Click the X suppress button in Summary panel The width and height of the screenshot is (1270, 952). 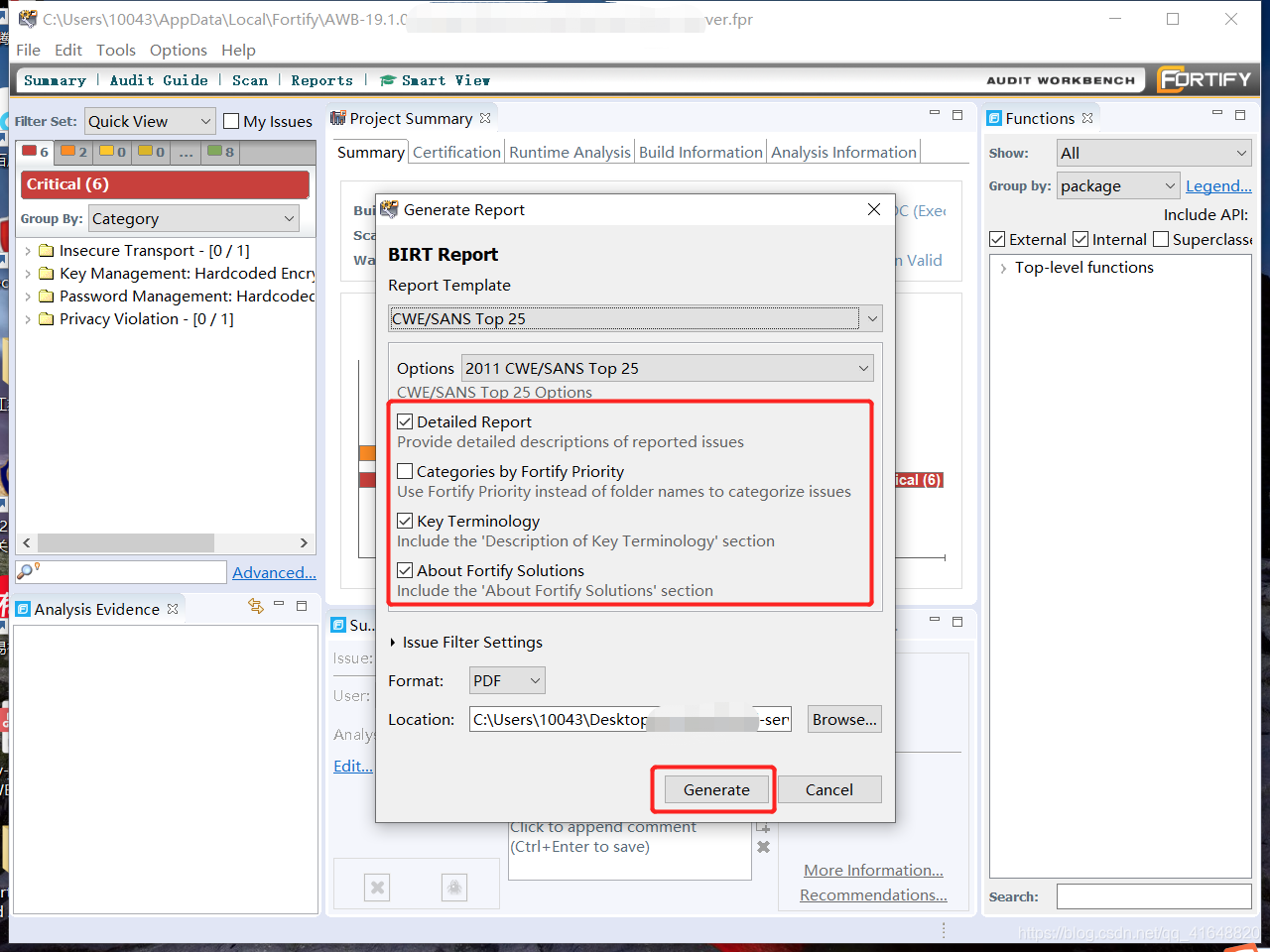tap(377, 888)
